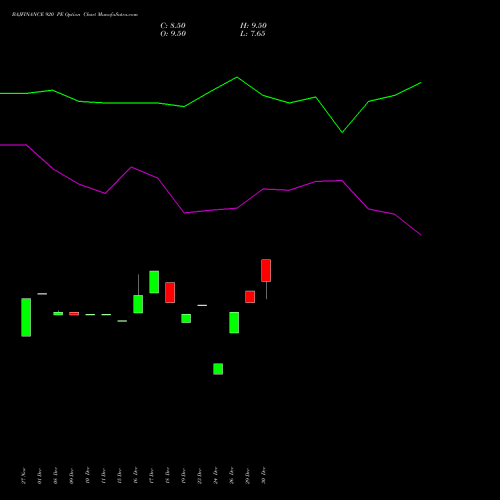The height and width of the screenshot is (500, 500).
Task: Select the '30 Dec' date label
Action: (263, 476)
